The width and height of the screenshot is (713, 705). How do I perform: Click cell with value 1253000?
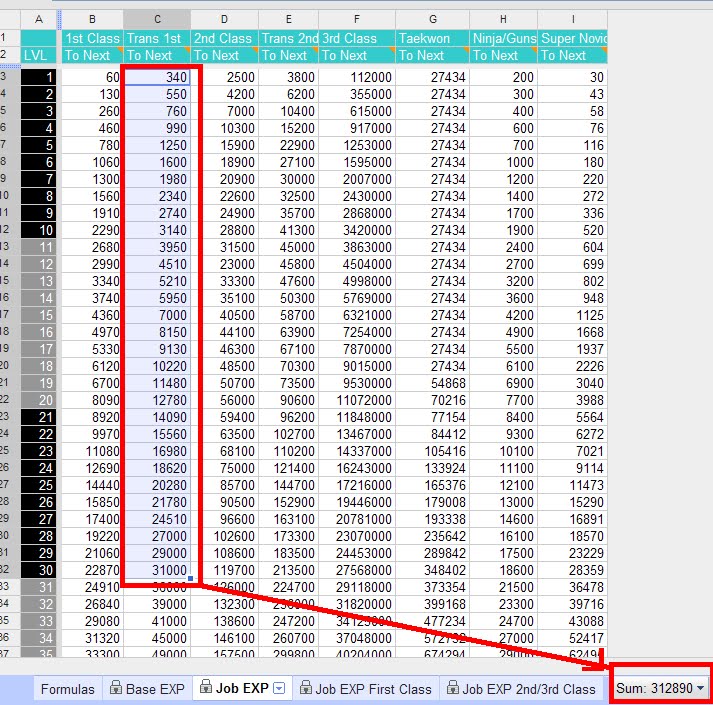pyautogui.click(x=357, y=145)
